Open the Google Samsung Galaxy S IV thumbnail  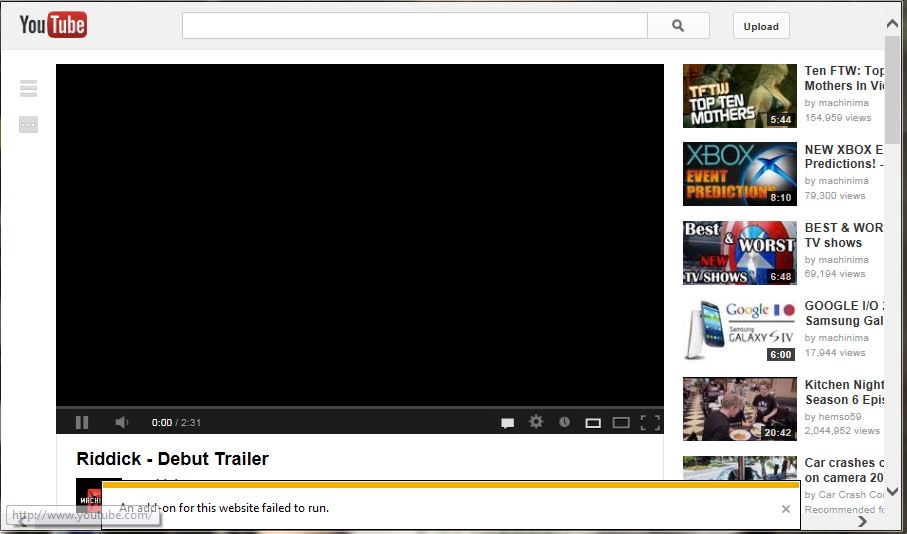pos(740,330)
